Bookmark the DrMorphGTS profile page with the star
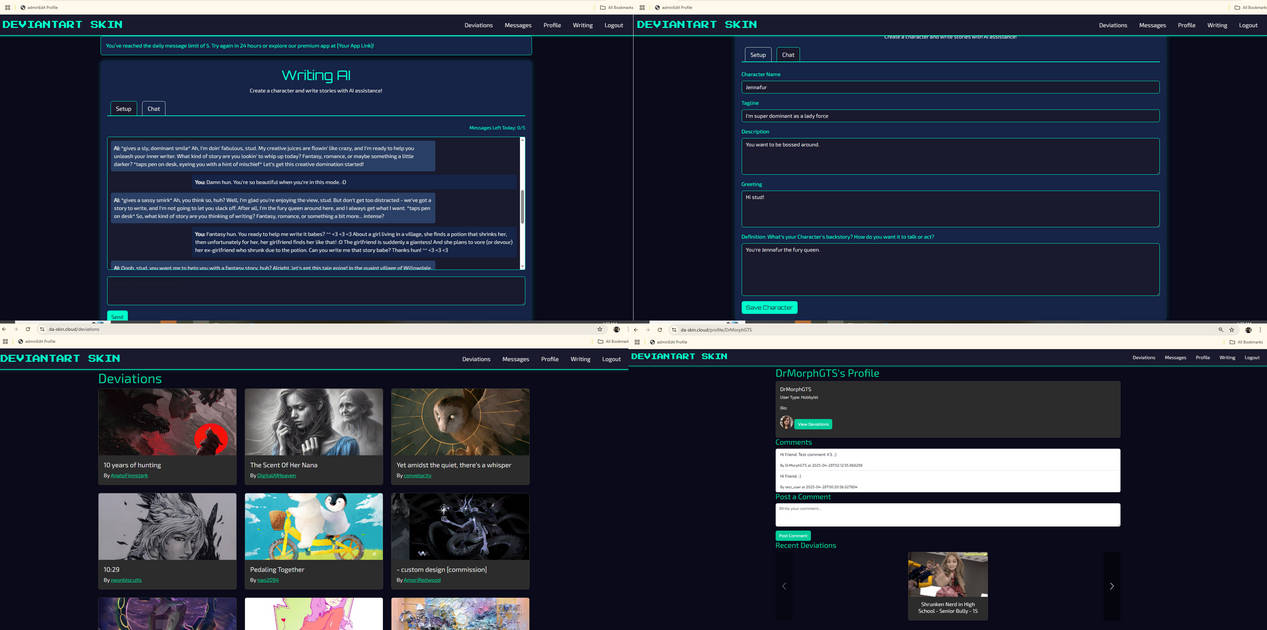Image resolution: width=1267 pixels, height=630 pixels. pos(1231,330)
